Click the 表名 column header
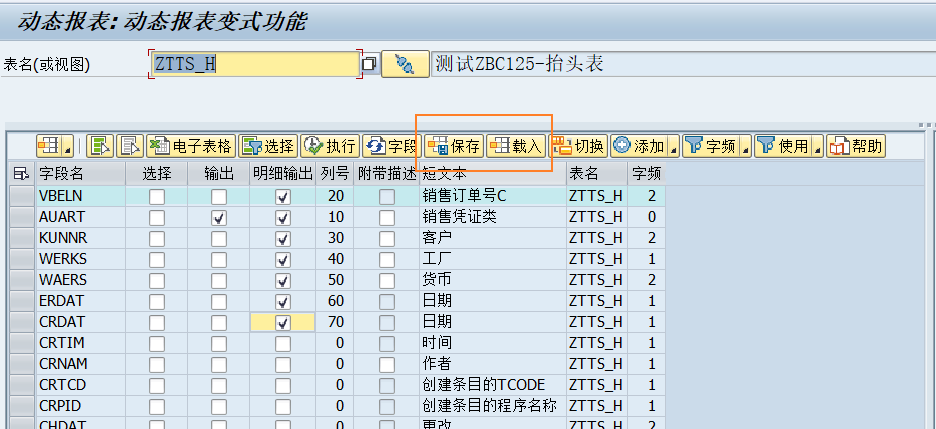936x429 pixels. (597, 174)
